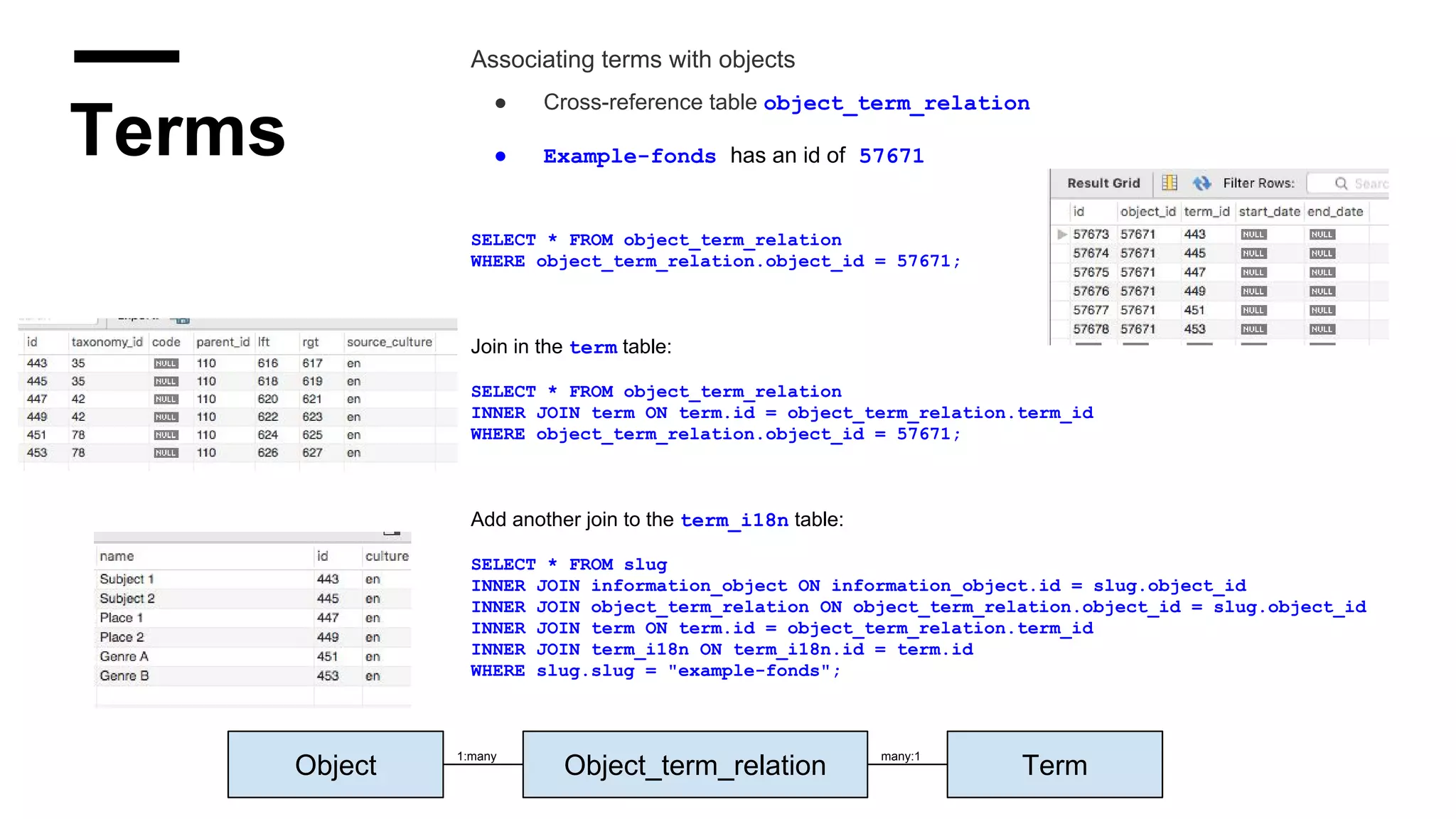Click the 'SELECT * FROM slug' query line
The height and width of the screenshot is (819, 1456).
click(x=569, y=564)
